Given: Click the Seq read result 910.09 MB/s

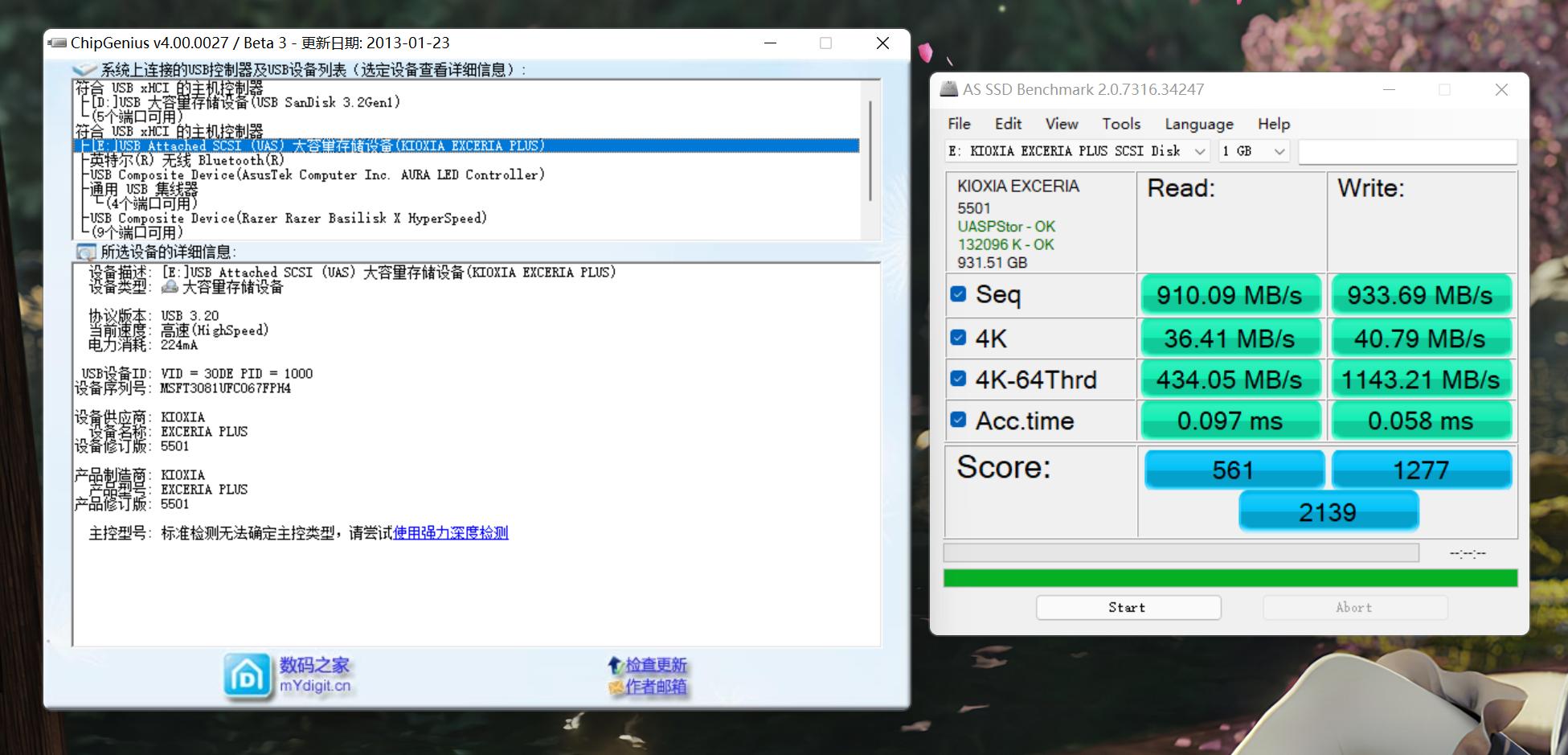Looking at the screenshot, I should click(x=1230, y=295).
